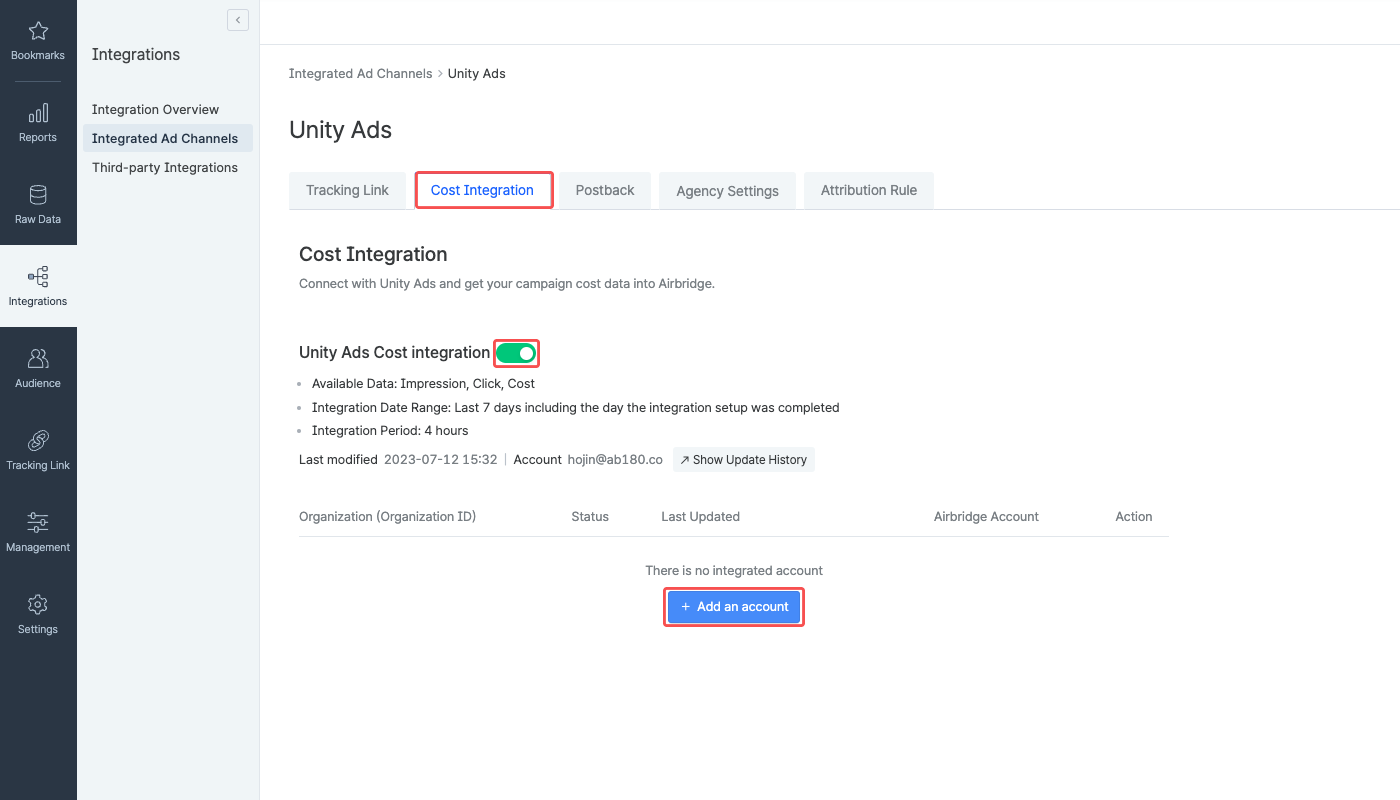Open Integration Overview in the menu
Screen dimensions: 1400x800
pos(155,109)
